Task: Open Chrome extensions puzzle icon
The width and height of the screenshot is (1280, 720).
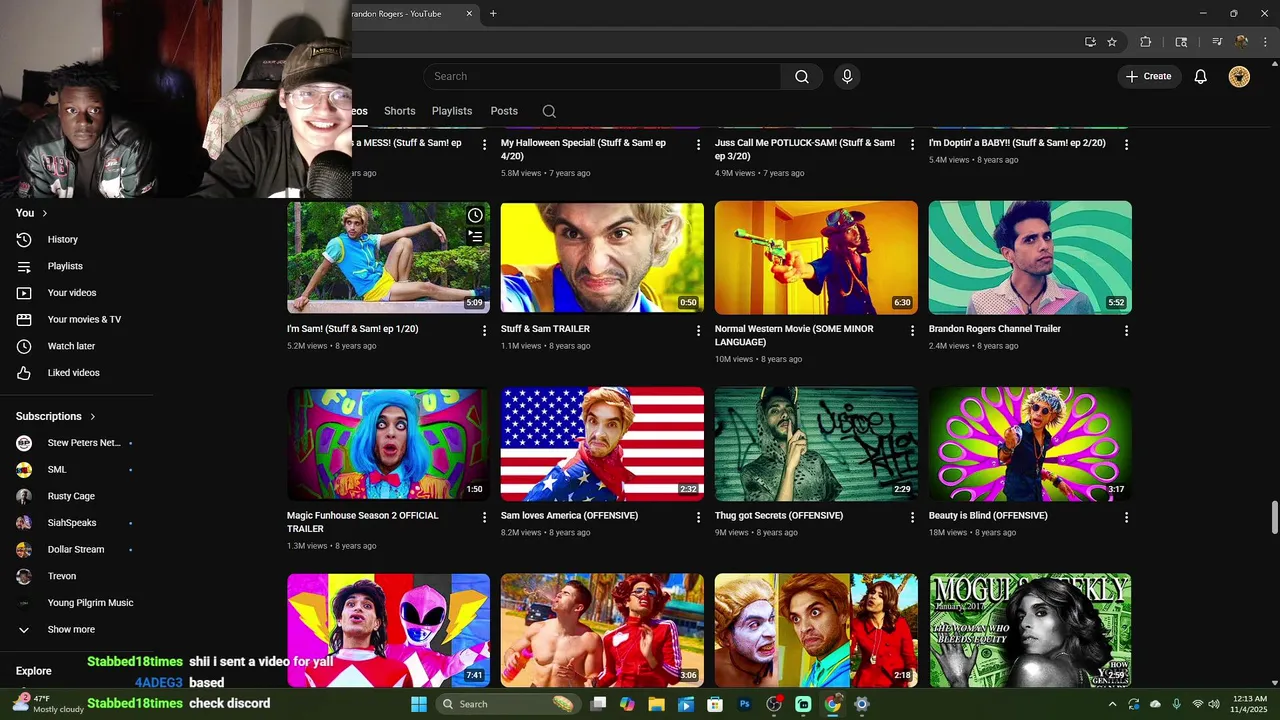Action: 1146,42
